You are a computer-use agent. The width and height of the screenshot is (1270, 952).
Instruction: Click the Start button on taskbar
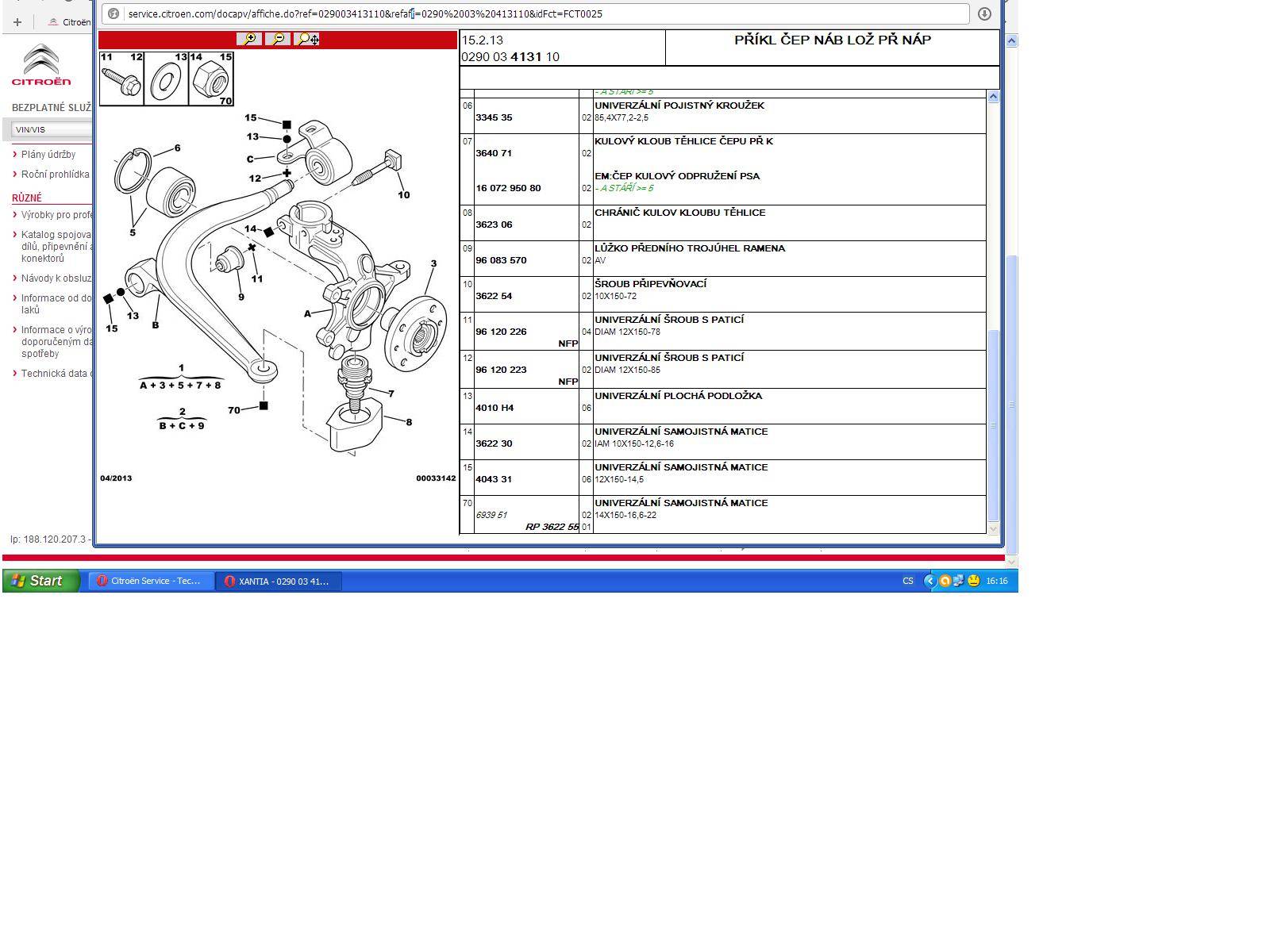click(x=41, y=581)
